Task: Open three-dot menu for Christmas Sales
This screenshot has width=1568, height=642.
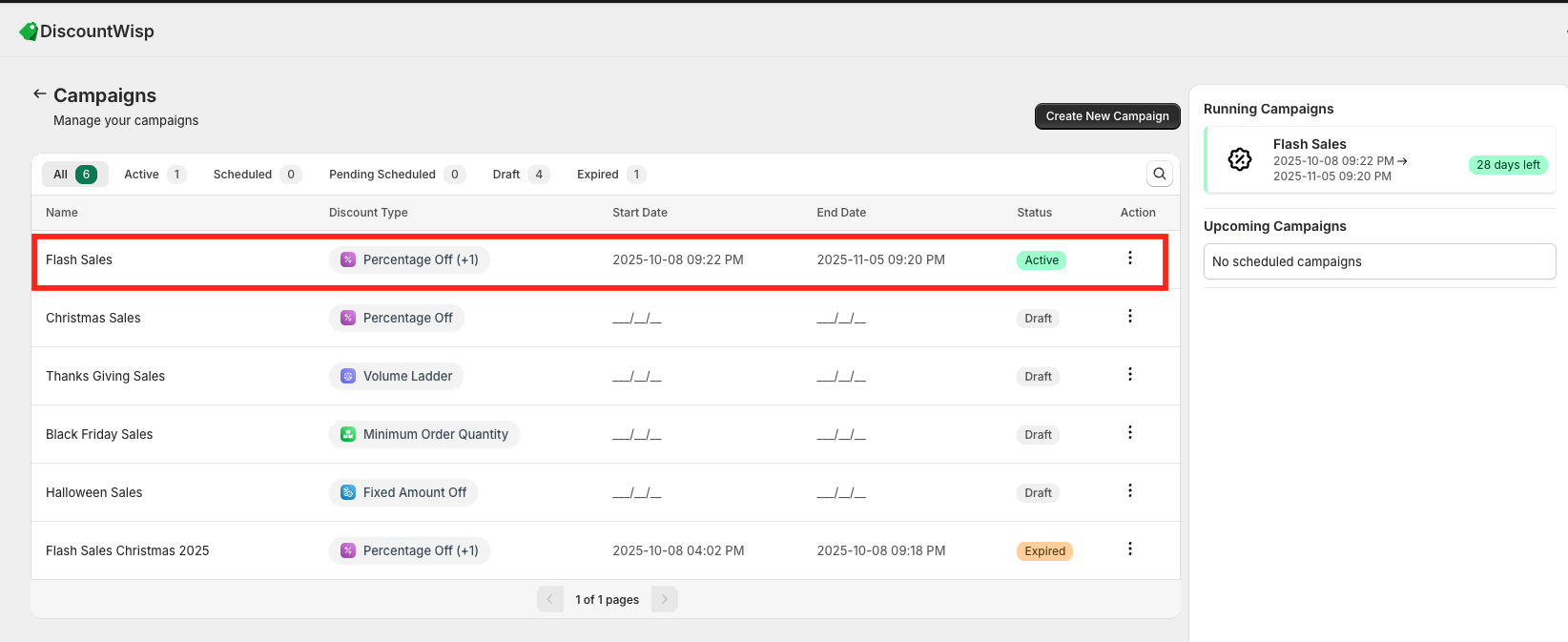Action: 1129,316
